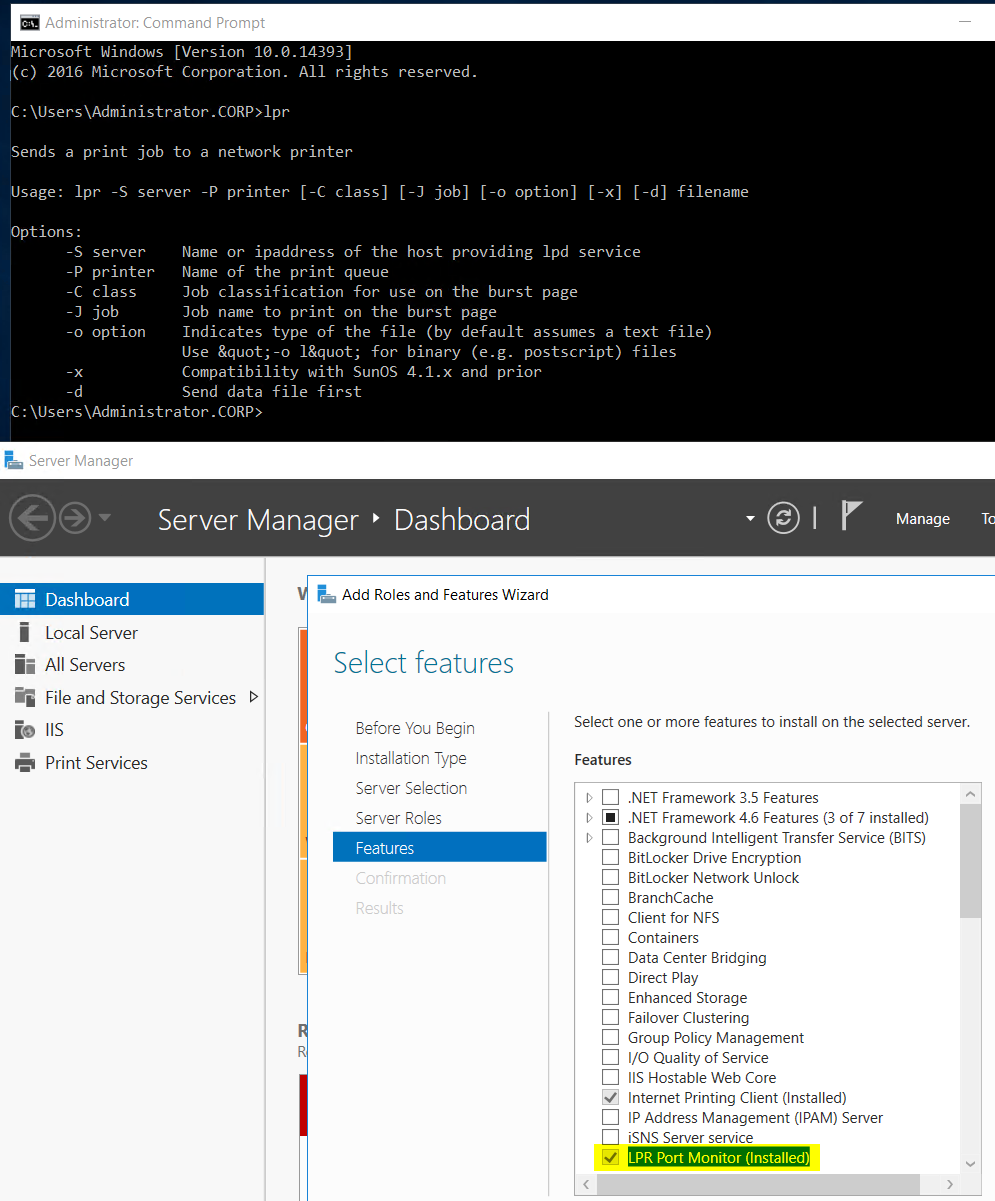The height and width of the screenshot is (1201, 995).
Task: Go to the Server Roles wizard step
Action: pyautogui.click(x=398, y=818)
